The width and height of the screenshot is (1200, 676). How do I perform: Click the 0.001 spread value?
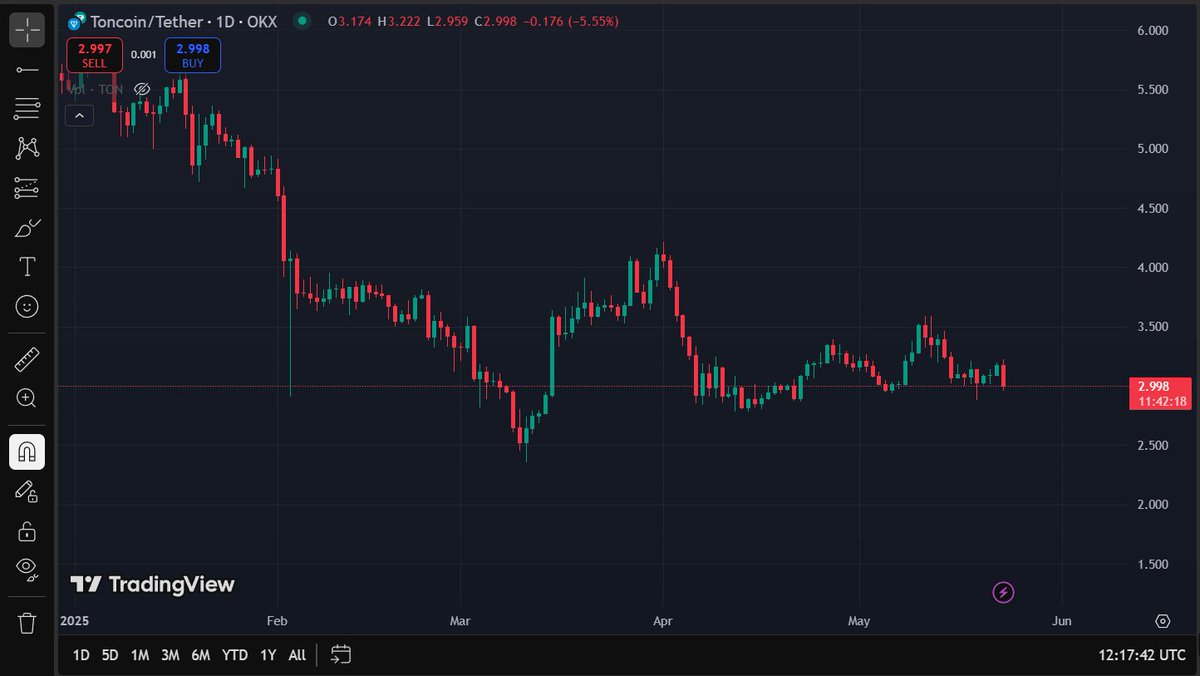[144, 55]
